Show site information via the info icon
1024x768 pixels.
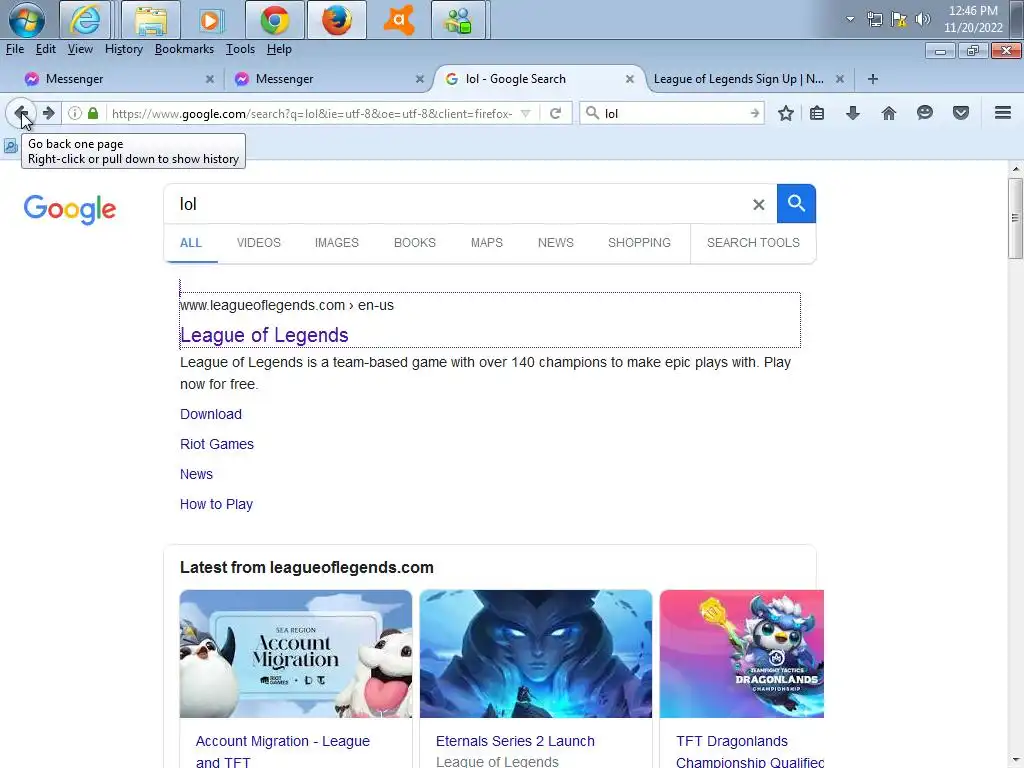tap(75, 113)
